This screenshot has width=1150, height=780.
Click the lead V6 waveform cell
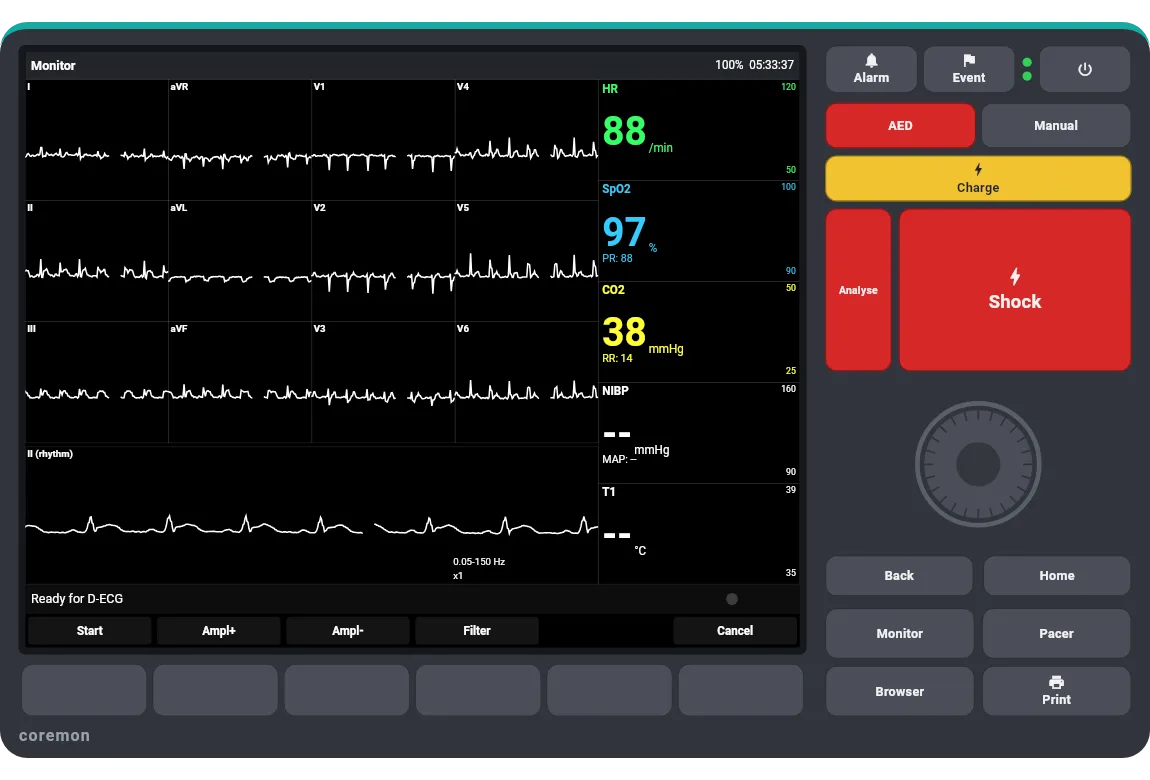click(x=527, y=382)
